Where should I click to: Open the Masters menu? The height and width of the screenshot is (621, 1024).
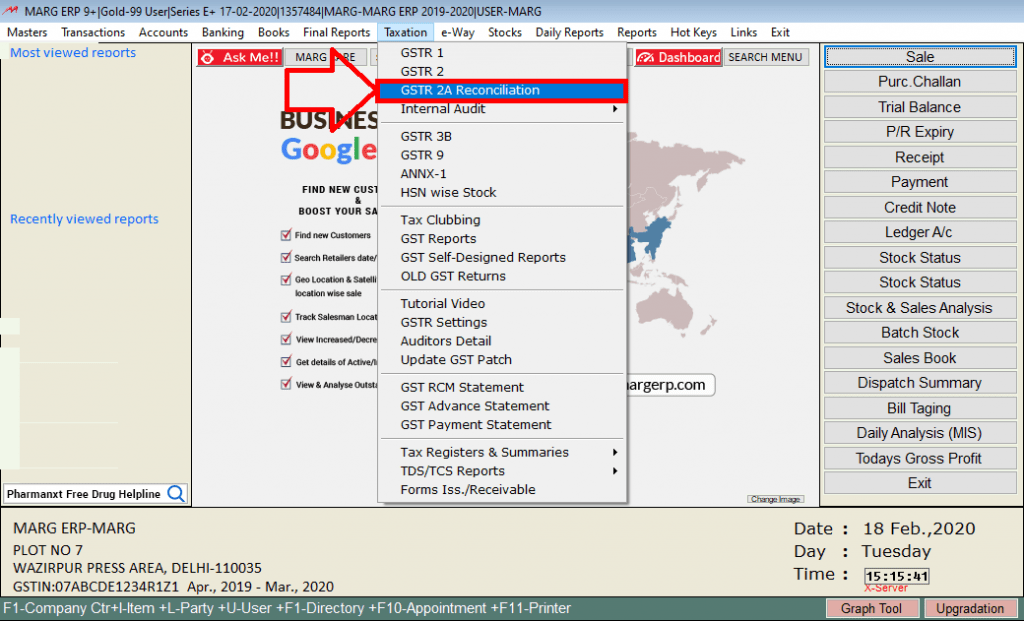[x=27, y=32]
